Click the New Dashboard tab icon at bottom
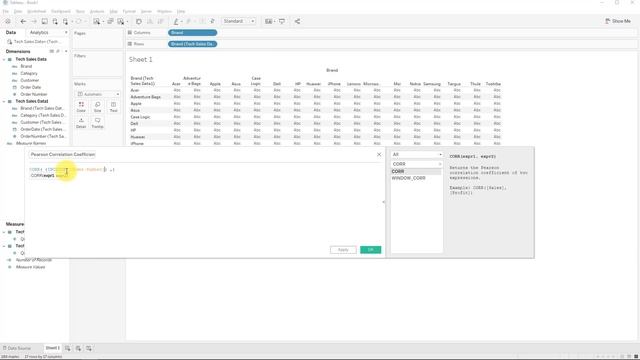 tap(78, 348)
